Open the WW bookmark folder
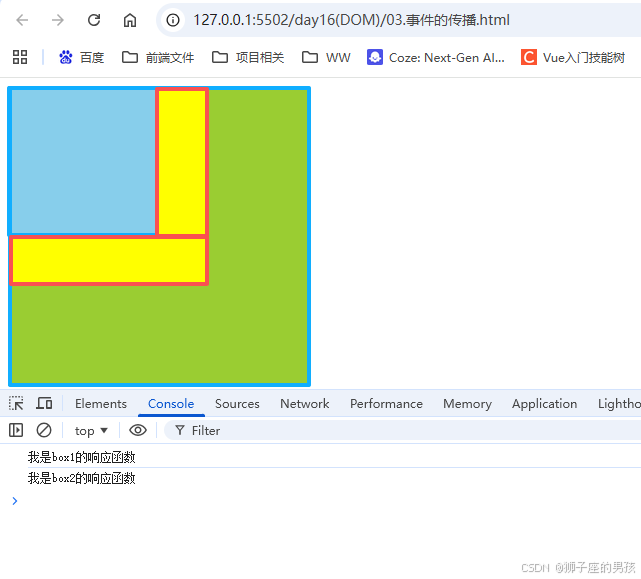 pyautogui.click(x=326, y=57)
